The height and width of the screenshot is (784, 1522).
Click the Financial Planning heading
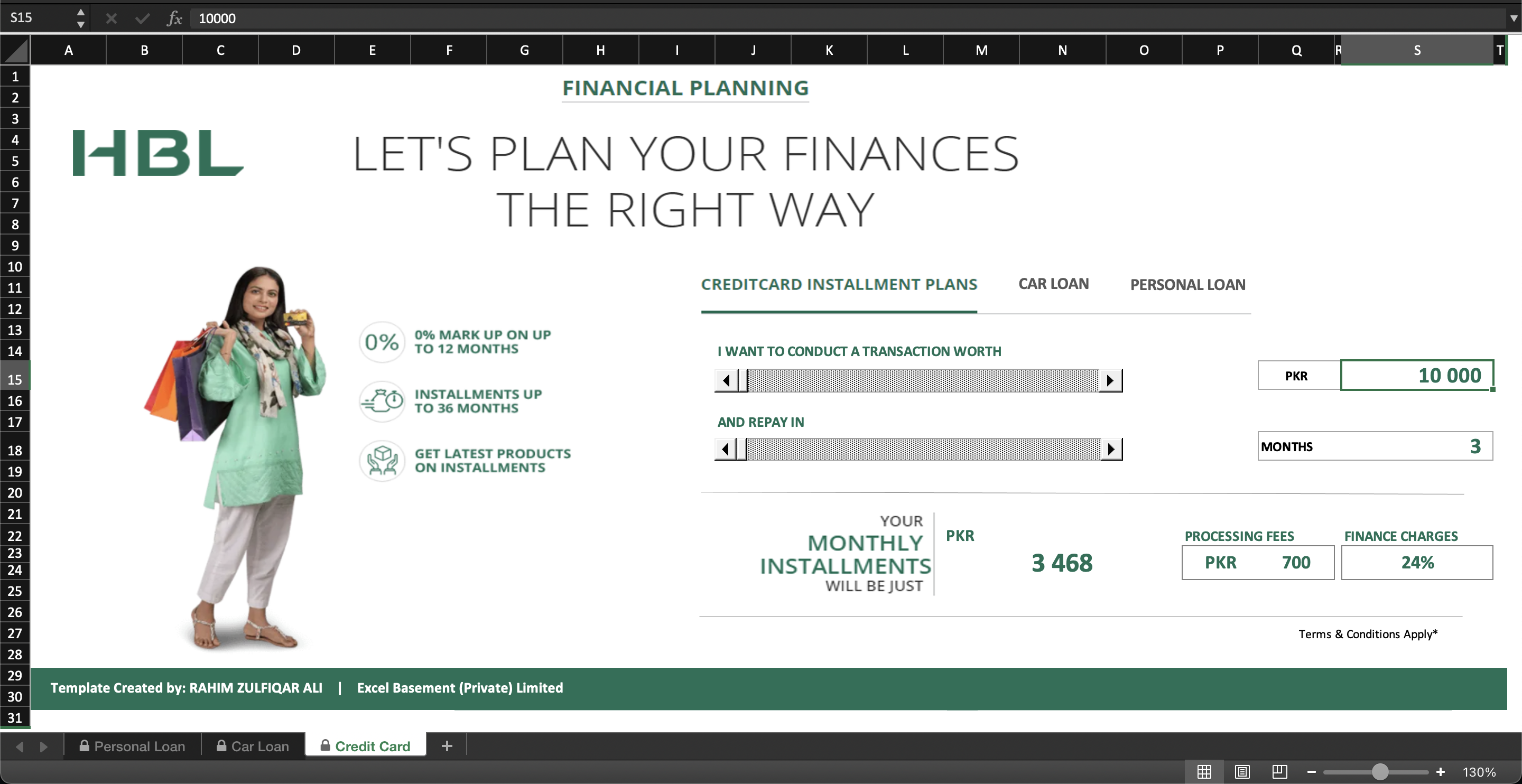[685, 88]
